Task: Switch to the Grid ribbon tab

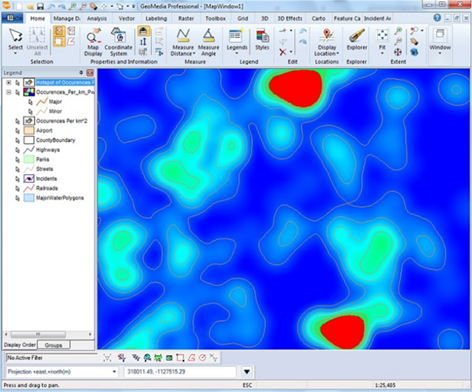Action: 243,18
